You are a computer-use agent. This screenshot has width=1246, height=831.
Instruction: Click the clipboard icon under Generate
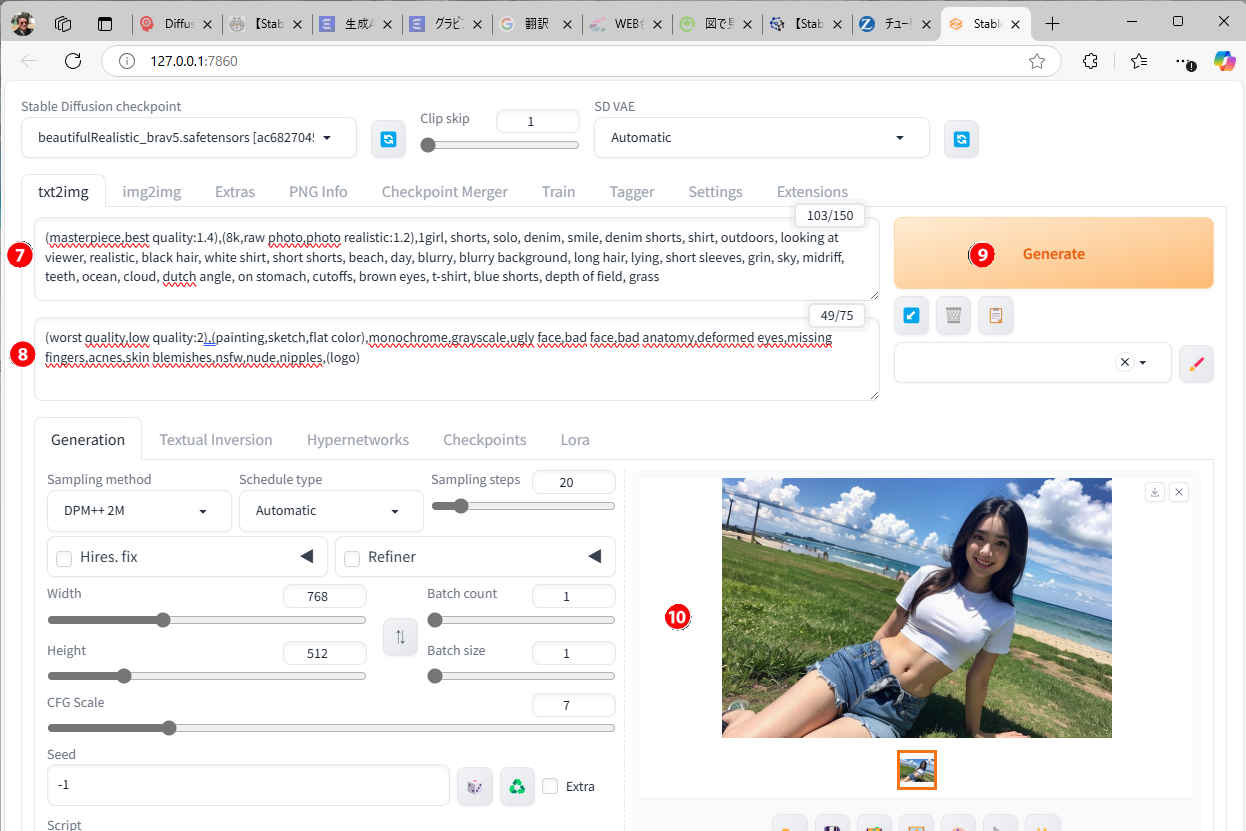pos(995,316)
